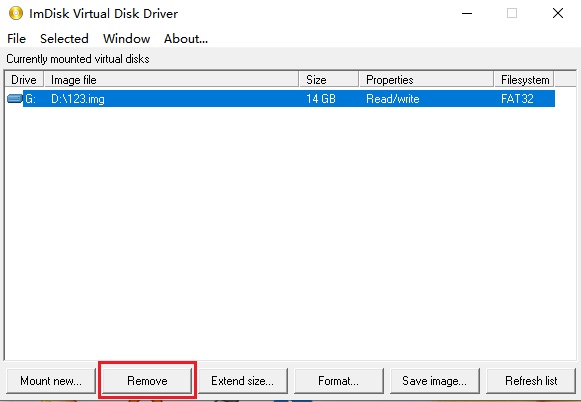Click the Save image... button
The height and width of the screenshot is (402, 581).
tap(435, 381)
